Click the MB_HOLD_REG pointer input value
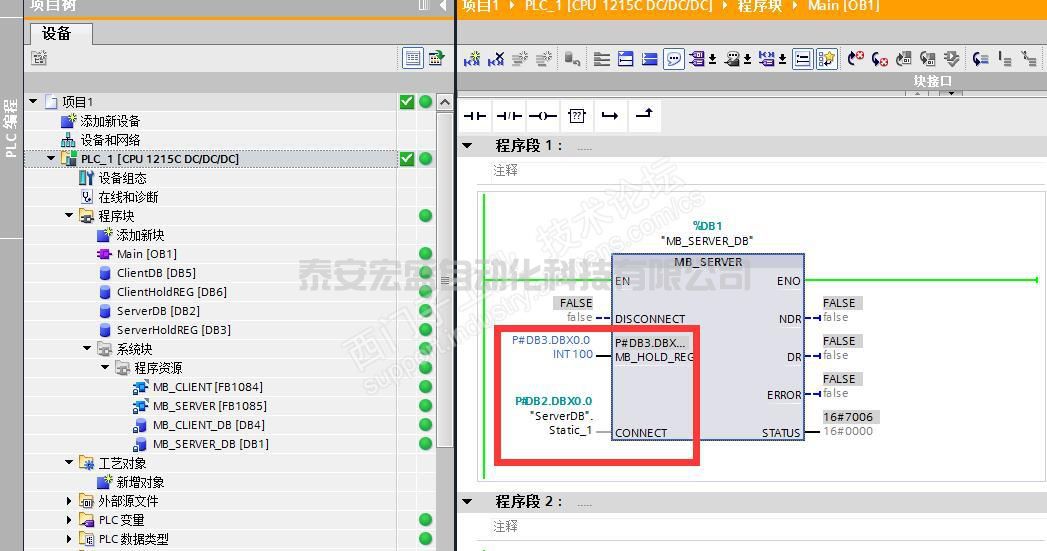 pos(551,340)
